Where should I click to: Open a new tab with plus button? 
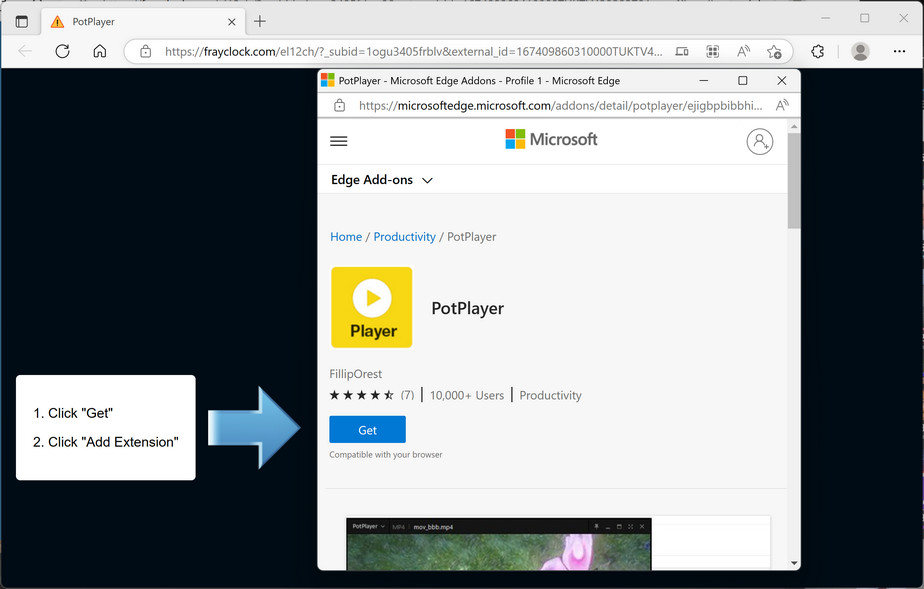pyautogui.click(x=260, y=22)
